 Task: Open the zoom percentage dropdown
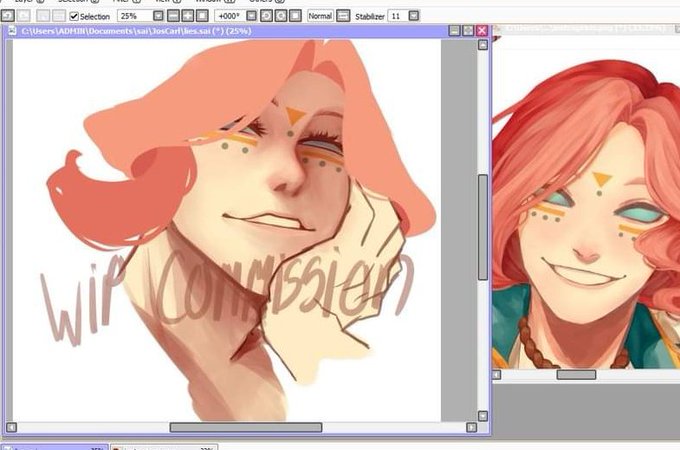[x=158, y=16]
